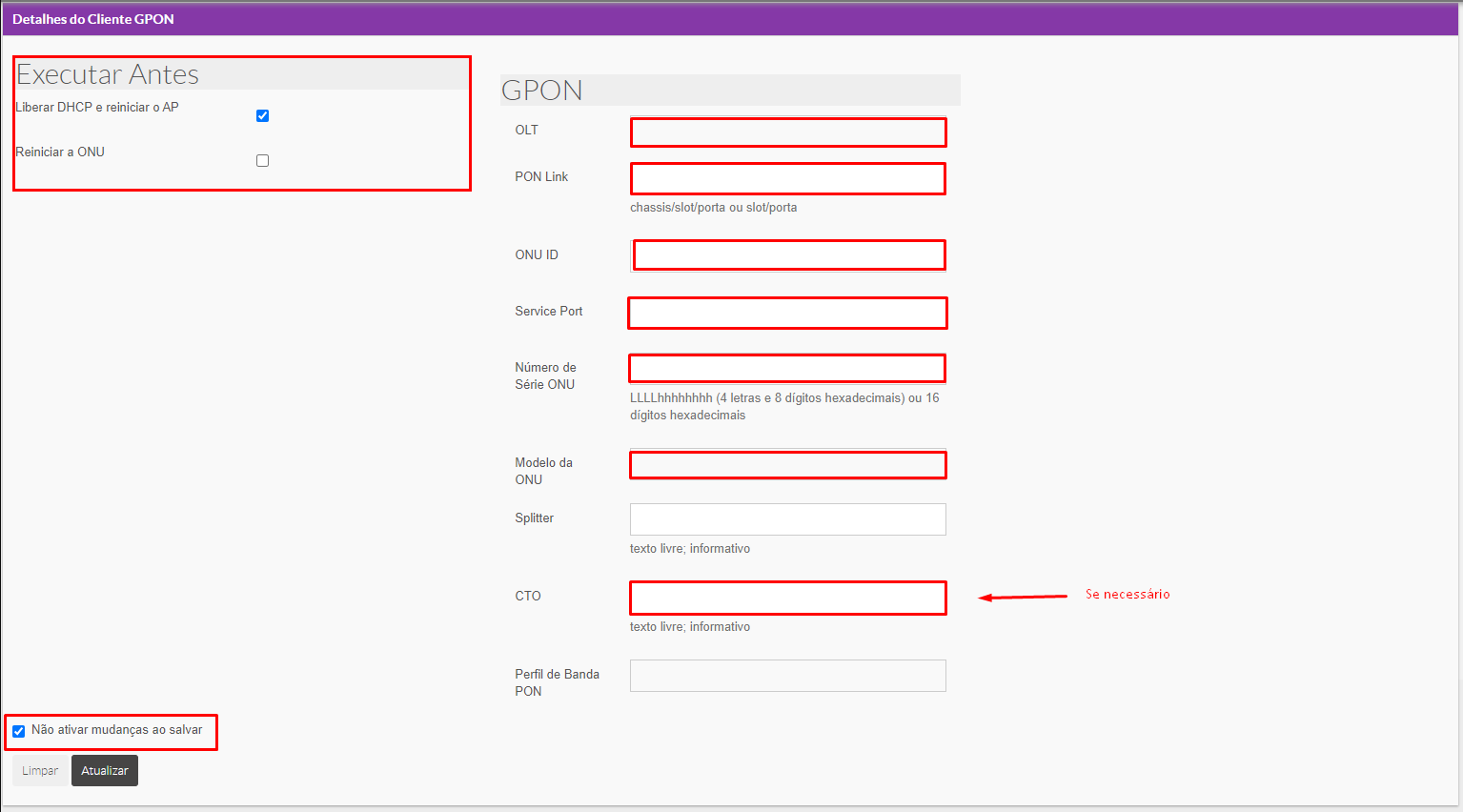Click the 'Executar Antes' section heading
This screenshot has width=1463, height=812.
pyautogui.click(x=108, y=74)
